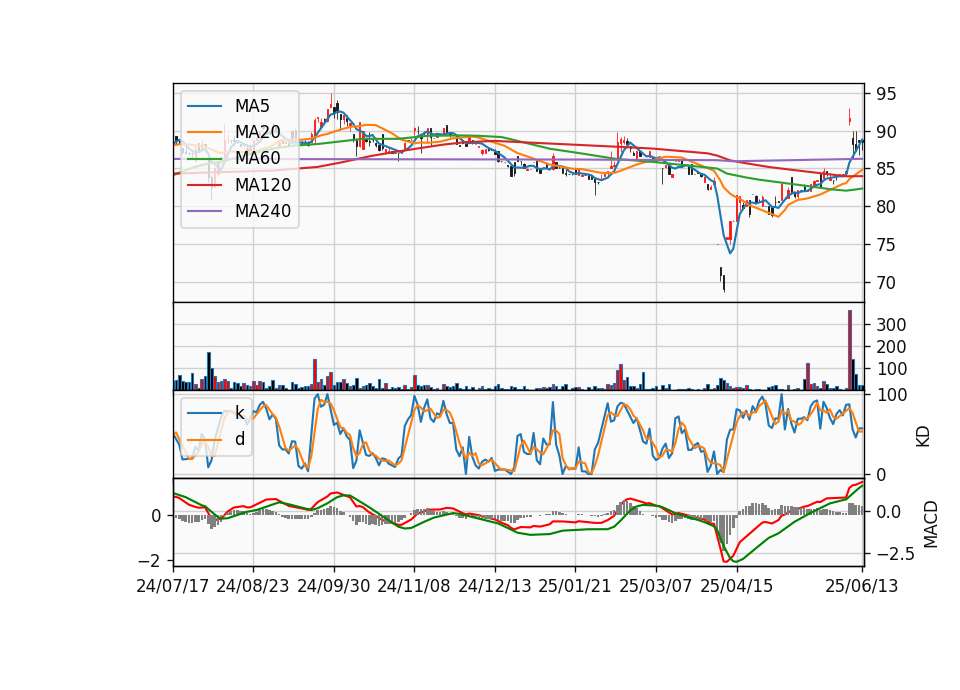The width and height of the screenshot is (960, 690).
Task: Click the 25/01/21 date label
Action: (575, 586)
